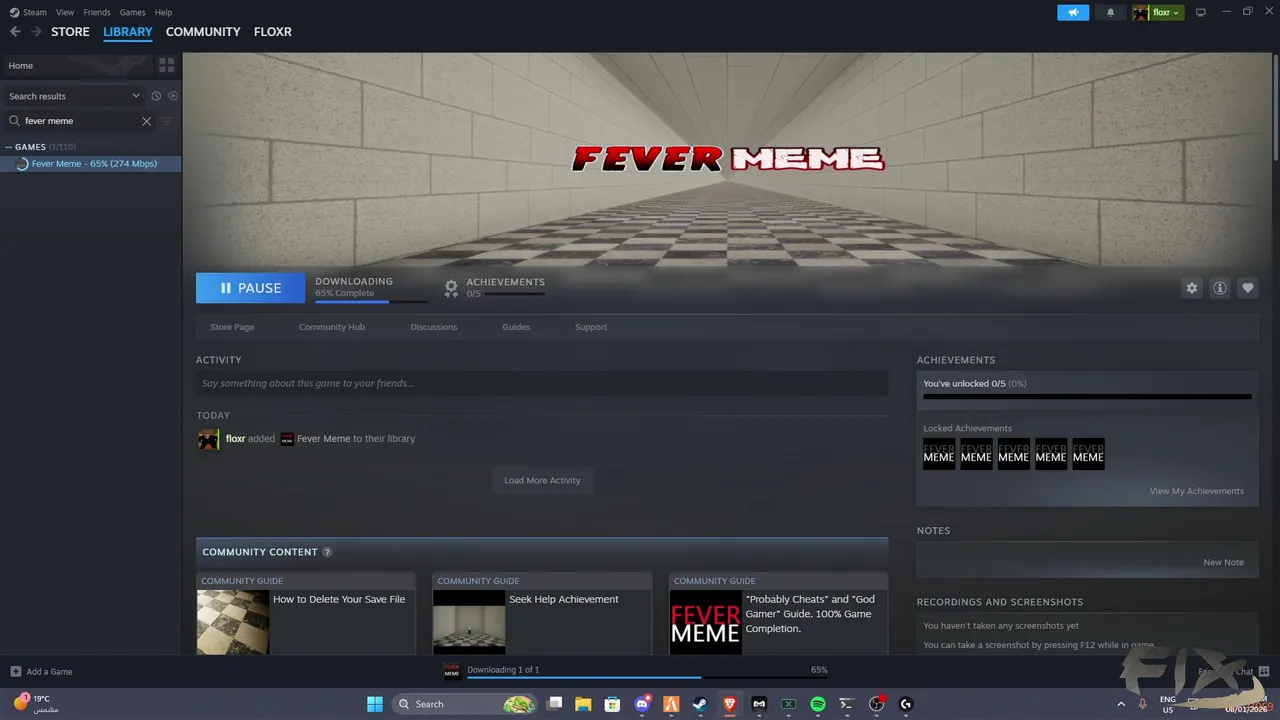Click first locked achievement icon
Image resolution: width=1280 pixels, height=720 pixels.
pyautogui.click(x=939, y=454)
